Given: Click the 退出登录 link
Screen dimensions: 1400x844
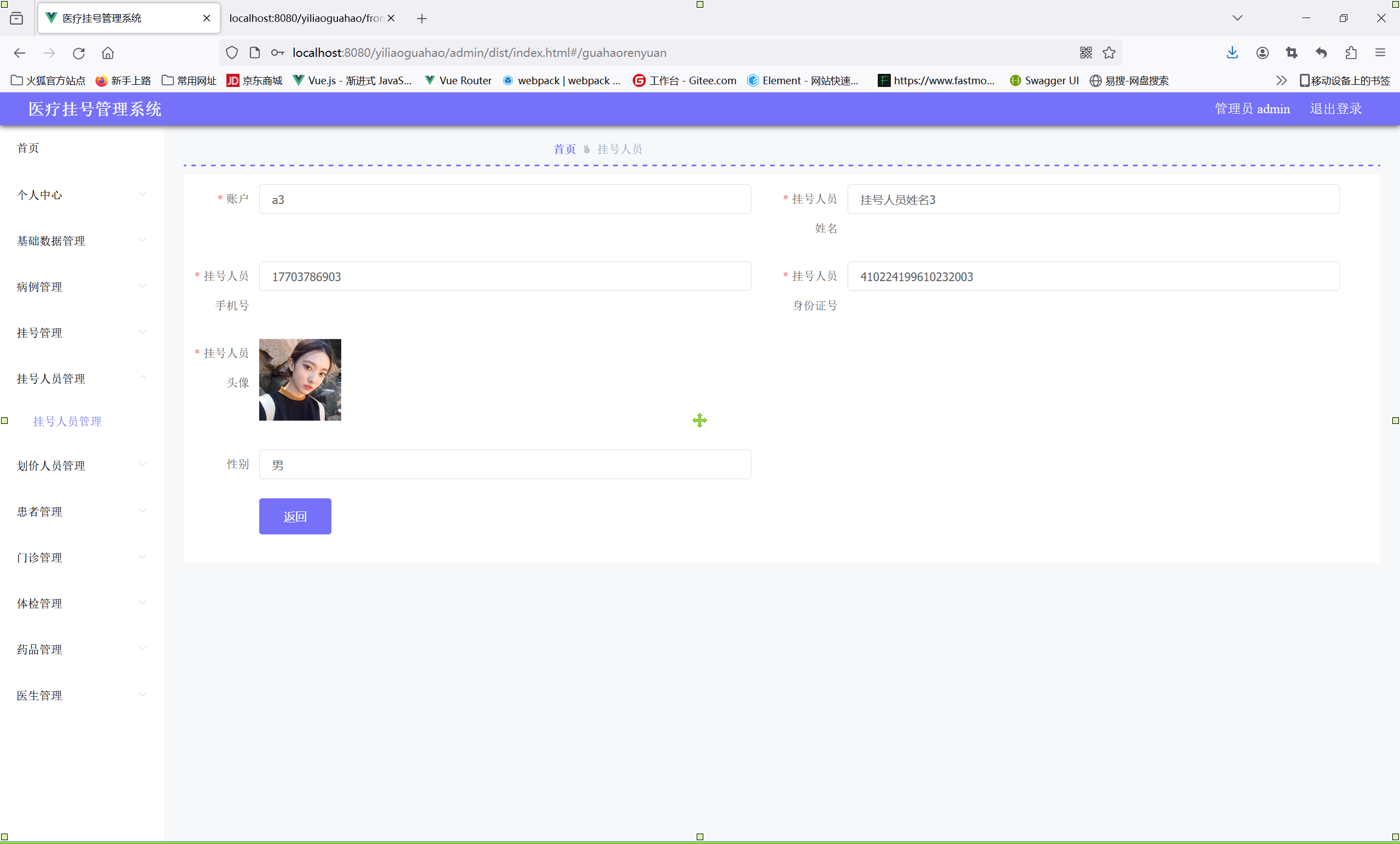Looking at the screenshot, I should pyautogui.click(x=1335, y=108).
